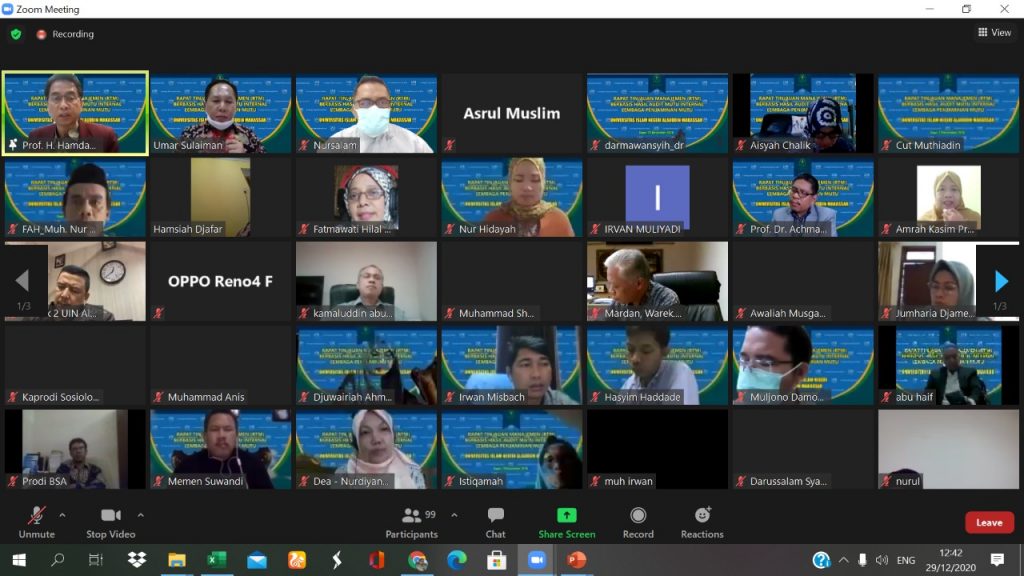Image resolution: width=1024 pixels, height=576 pixels.
Task: Show hidden system tray icons
Action: coord(844,560)
